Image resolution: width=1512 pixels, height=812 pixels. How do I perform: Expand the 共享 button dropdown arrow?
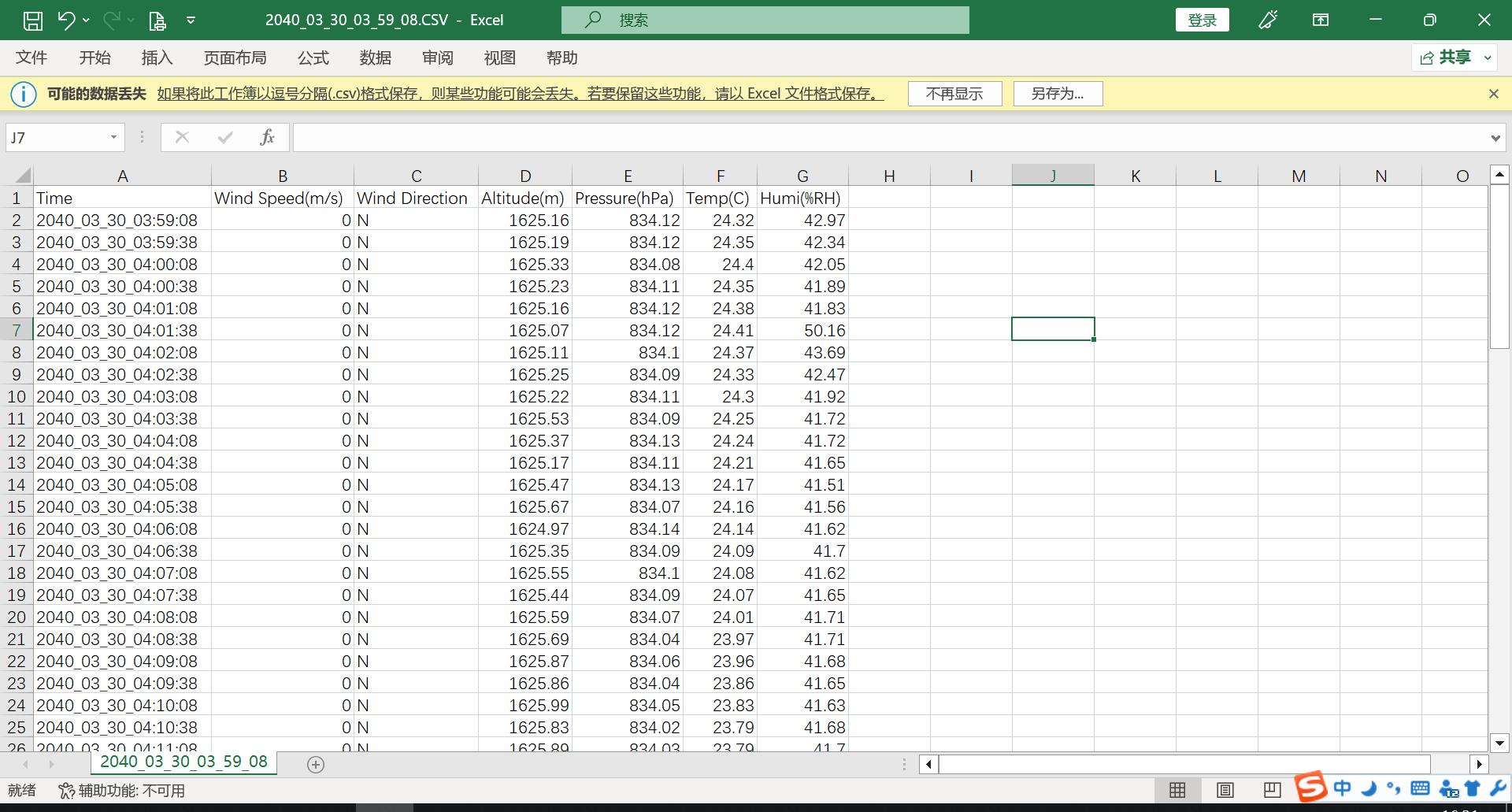point(1488,57)
